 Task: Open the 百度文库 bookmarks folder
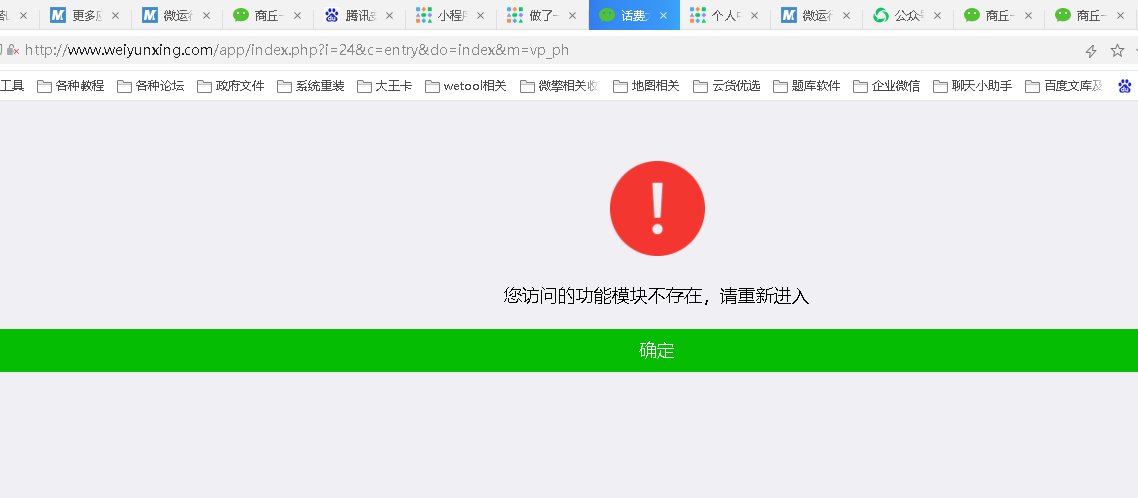point(1065,86)
